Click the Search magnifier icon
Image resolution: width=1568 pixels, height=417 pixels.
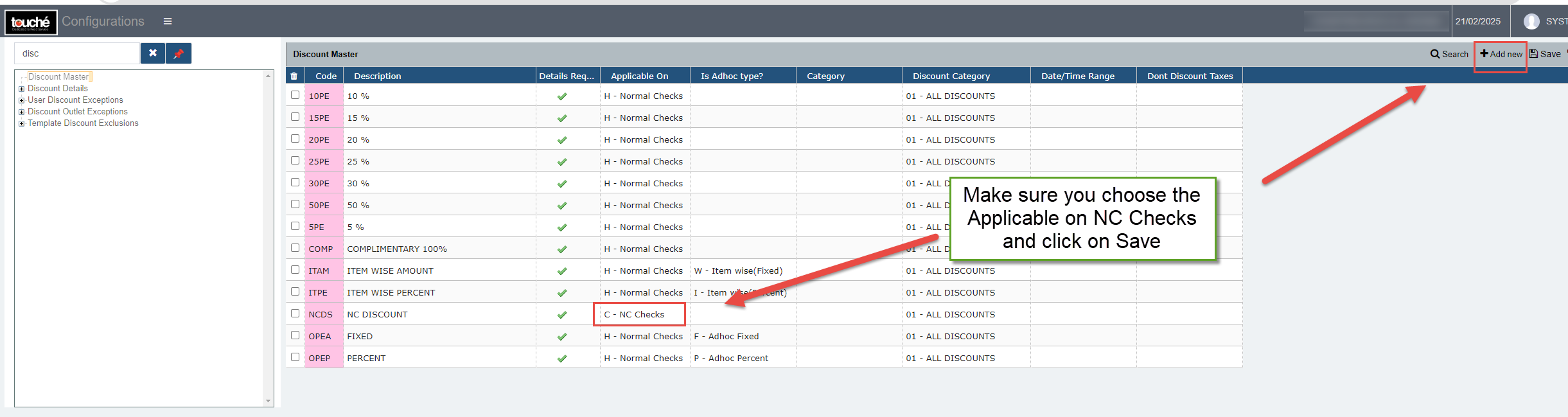1434,54
